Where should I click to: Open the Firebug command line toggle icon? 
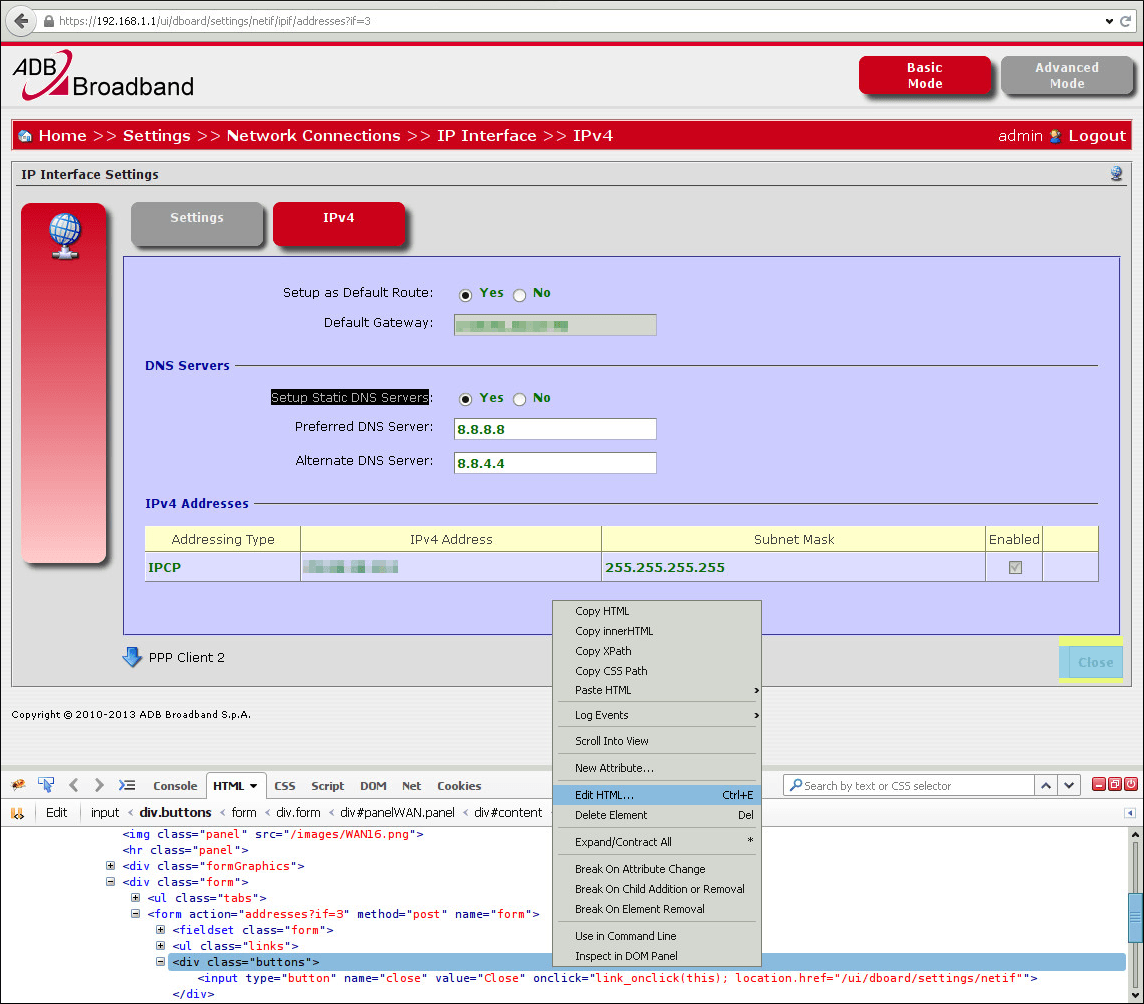click(x=127, y=785)
